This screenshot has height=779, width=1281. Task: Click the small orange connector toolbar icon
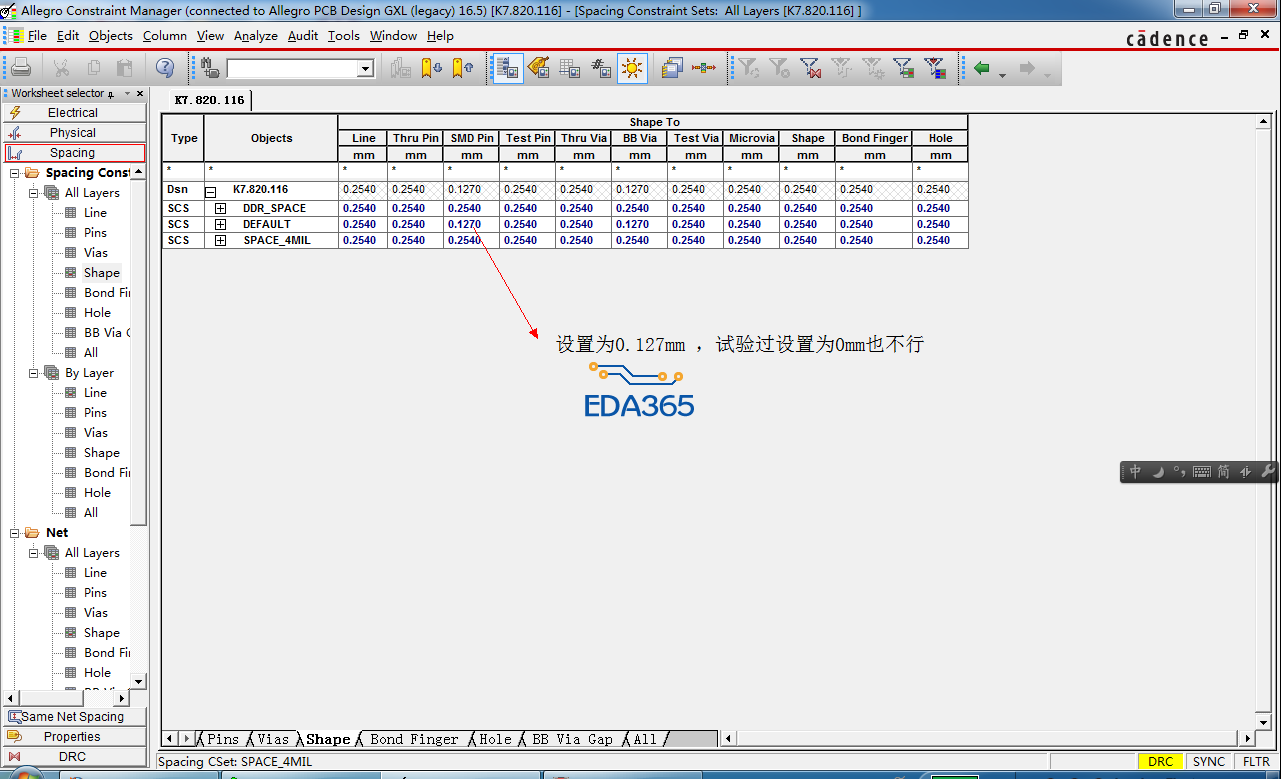click(704, 68)
